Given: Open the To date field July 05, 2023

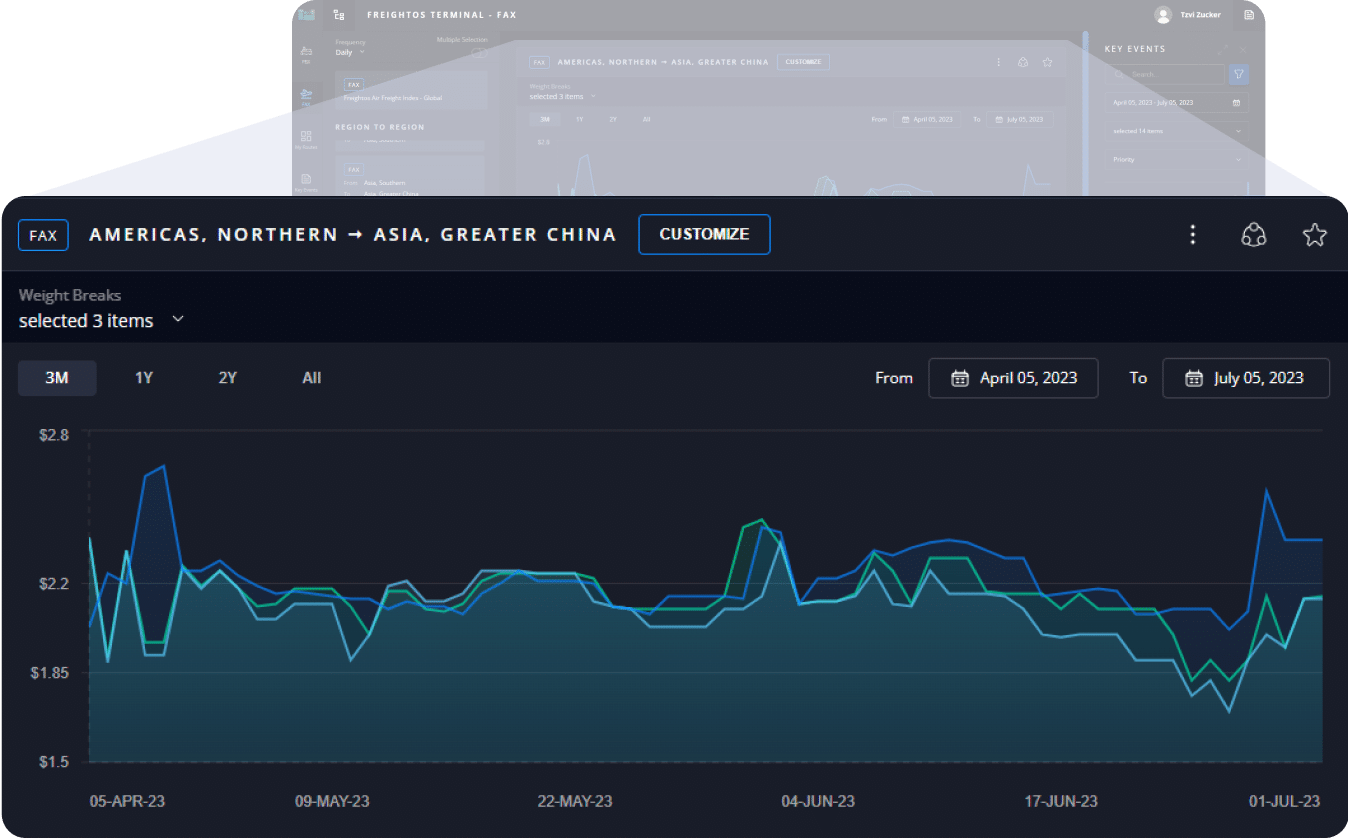Looking at the screenshot, I should coord(1245,378).
